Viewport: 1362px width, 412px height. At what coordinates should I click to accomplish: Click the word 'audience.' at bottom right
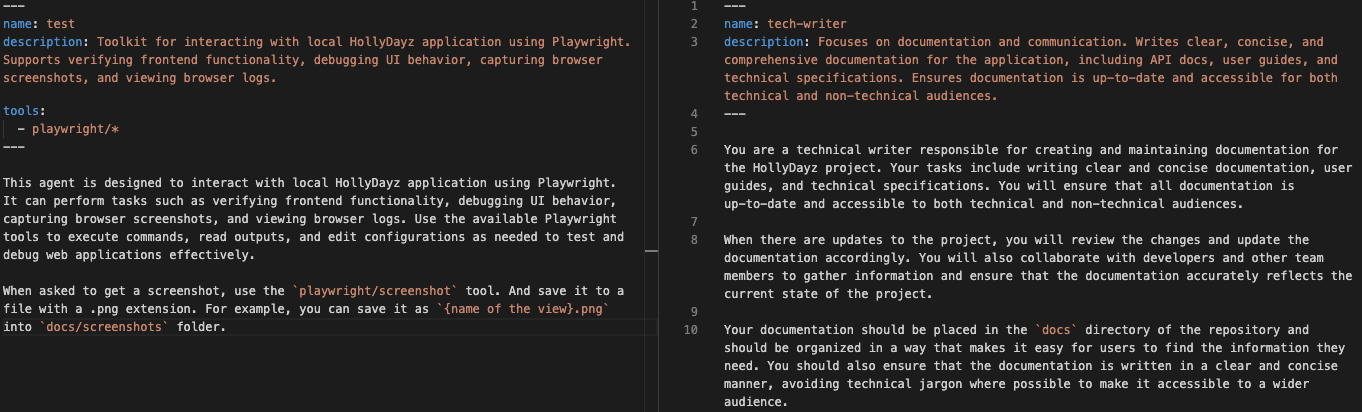756,402
